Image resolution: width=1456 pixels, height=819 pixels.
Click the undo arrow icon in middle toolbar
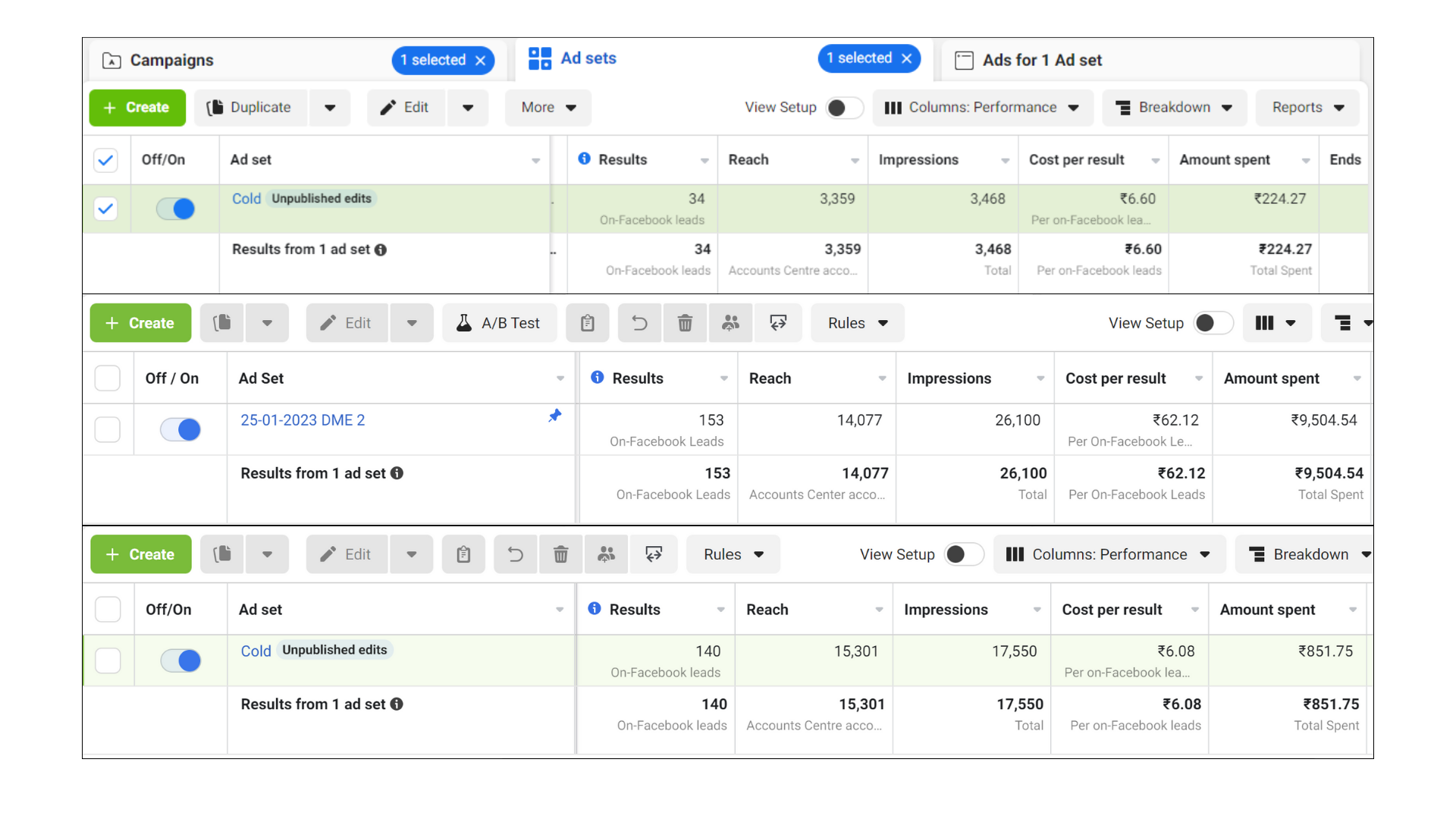[x=639, y=323]
